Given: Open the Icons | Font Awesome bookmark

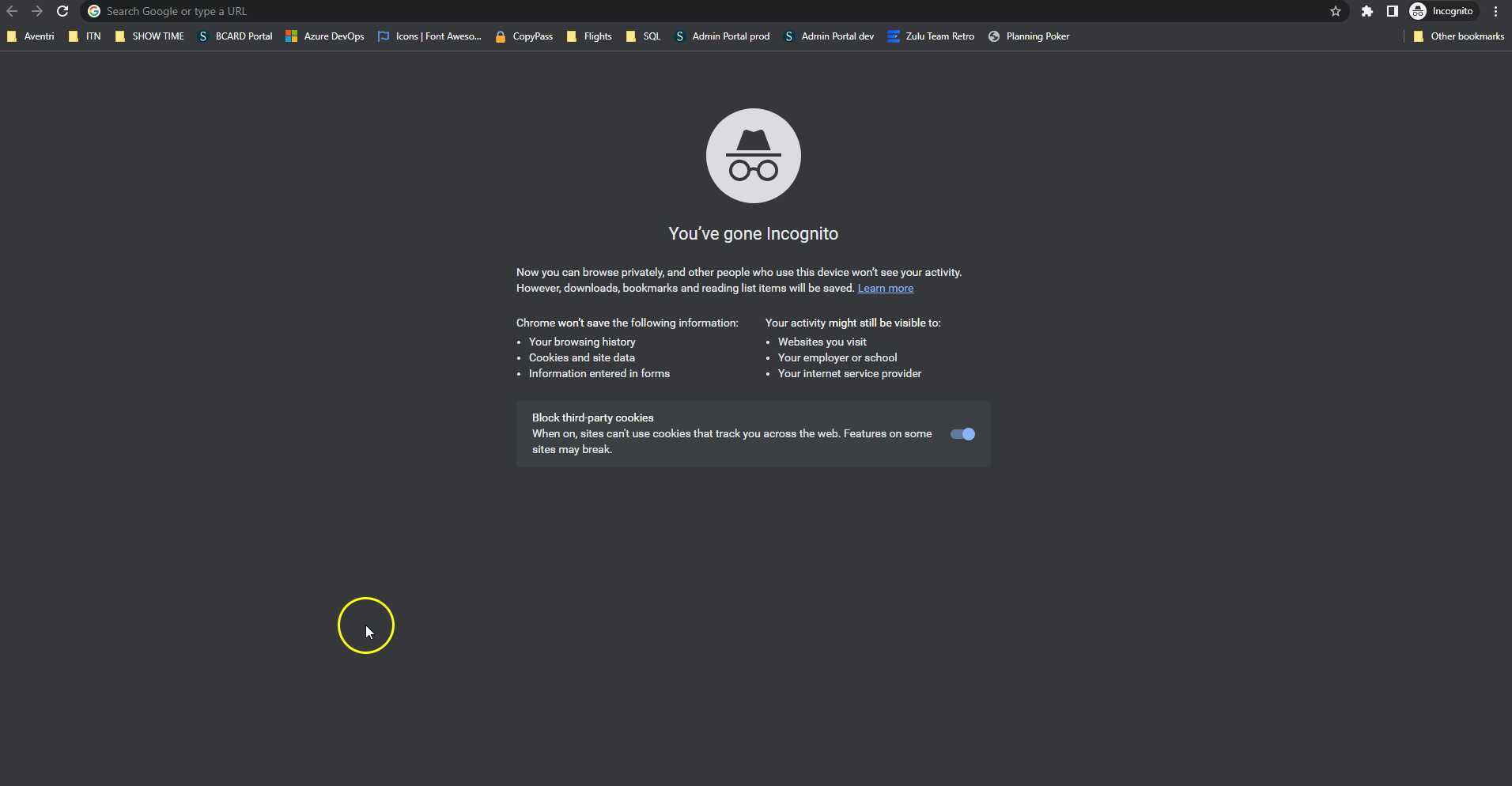Looking at the screenshot, I should pos(437,36).
